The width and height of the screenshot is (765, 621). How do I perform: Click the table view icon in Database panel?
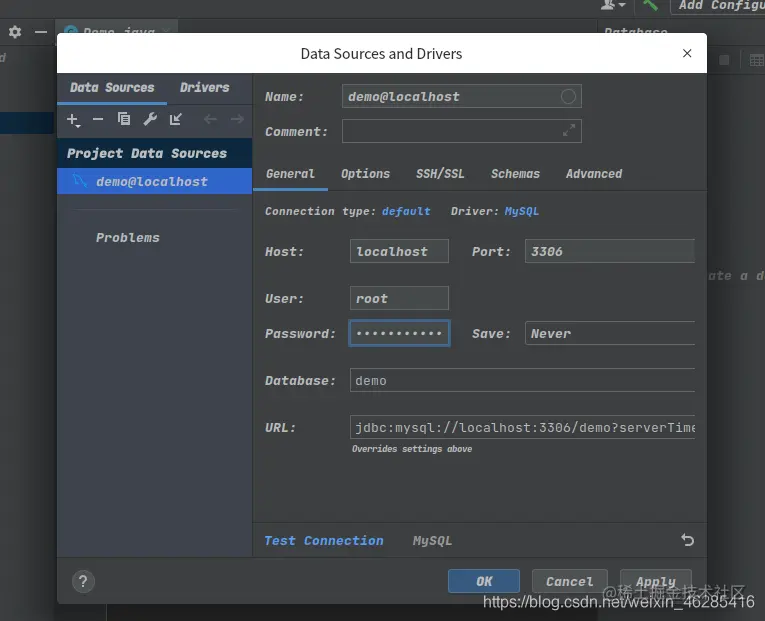pyautogui.click(x=757, y=60)
